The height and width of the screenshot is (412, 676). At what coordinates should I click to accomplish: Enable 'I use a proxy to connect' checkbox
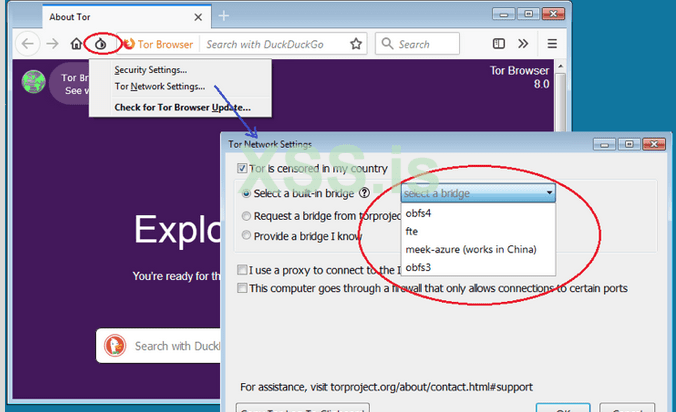tap(242, 270)
